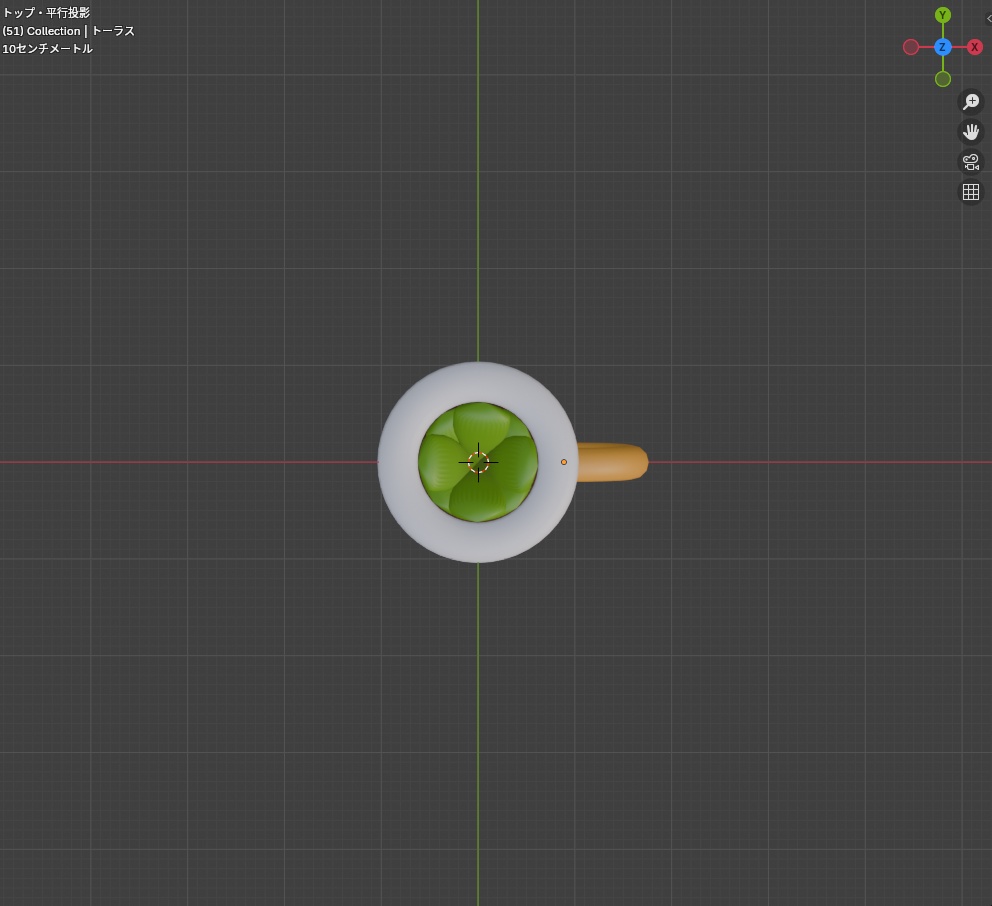Expand the sidebar via the edge arrow
This screenshot has height=906, width=992.
click(x=989, y=18)
